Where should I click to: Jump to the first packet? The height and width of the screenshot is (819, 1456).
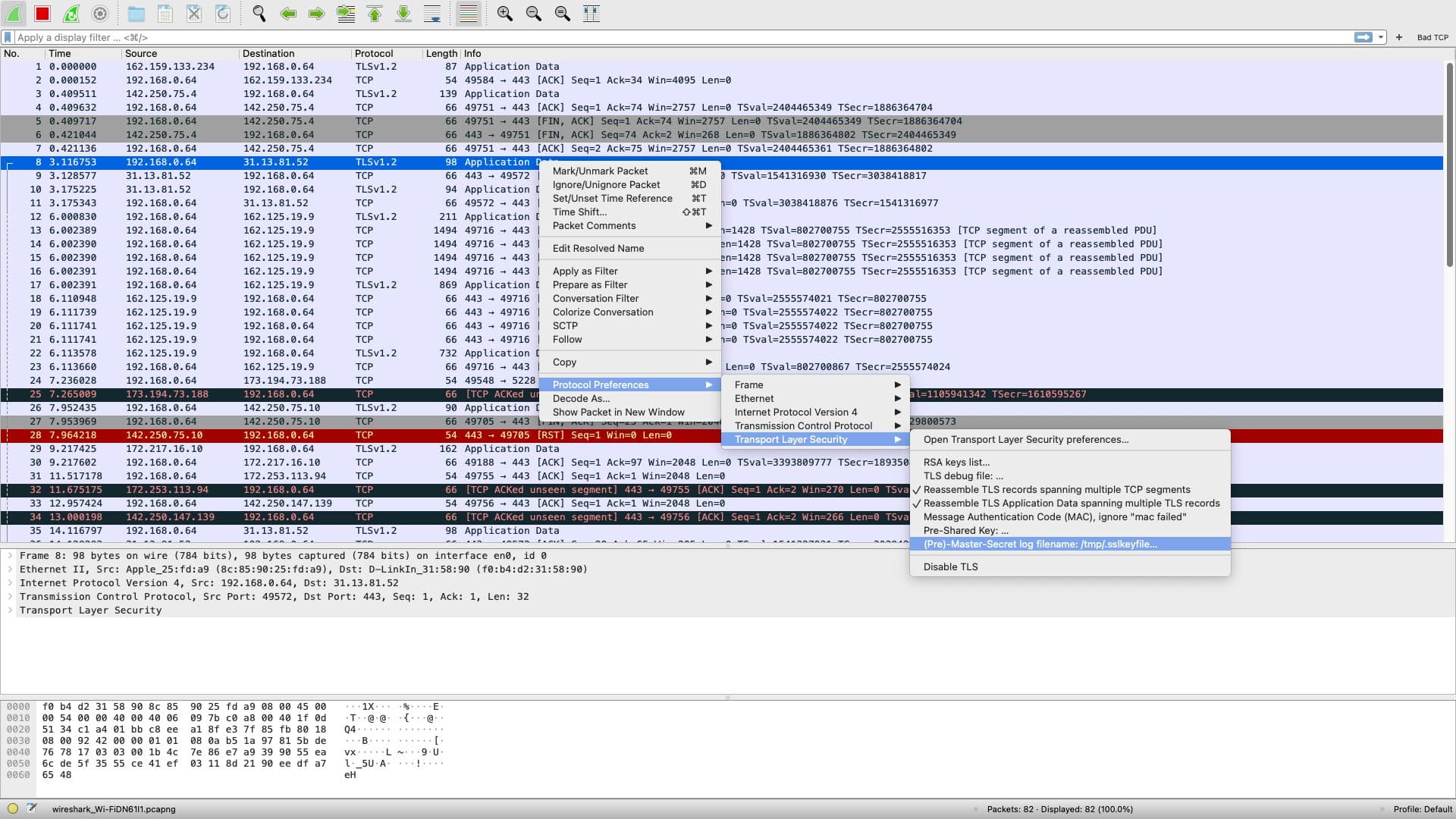pos(375,14)
